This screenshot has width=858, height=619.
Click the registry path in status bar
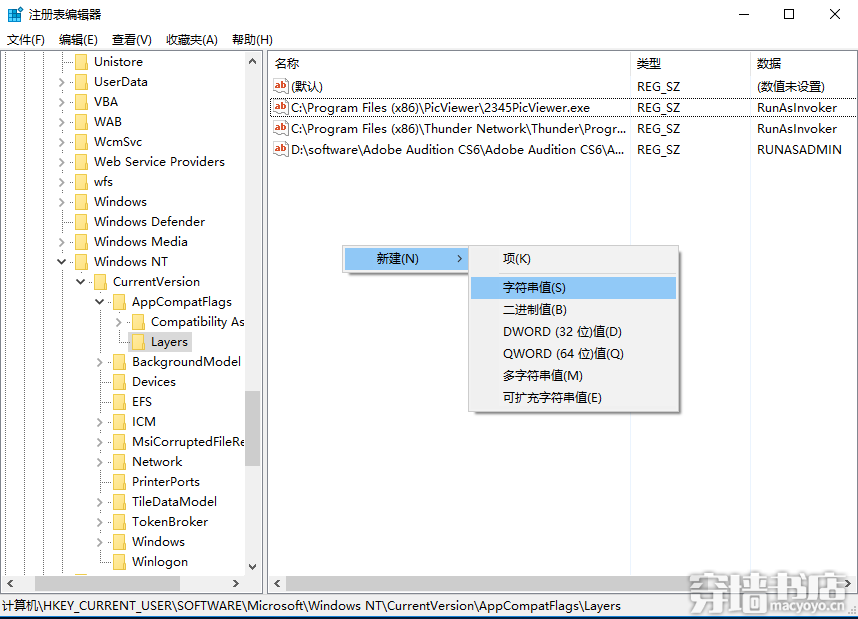311,606
